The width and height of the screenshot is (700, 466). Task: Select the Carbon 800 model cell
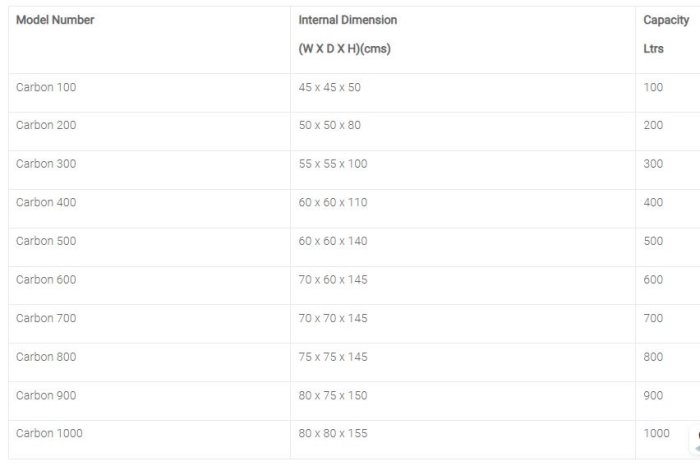click(46, 357)
